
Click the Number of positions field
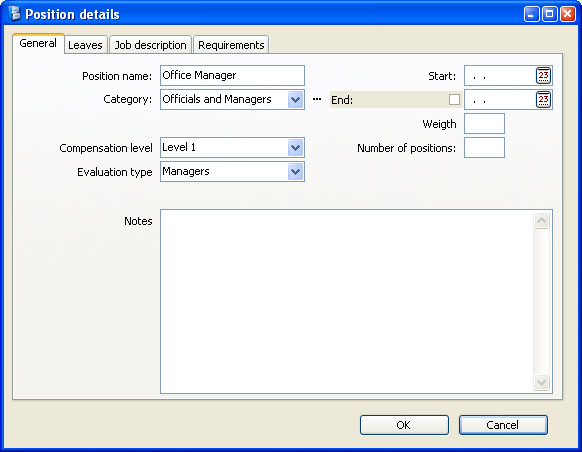pyautogui.click(x=484, y=148)
